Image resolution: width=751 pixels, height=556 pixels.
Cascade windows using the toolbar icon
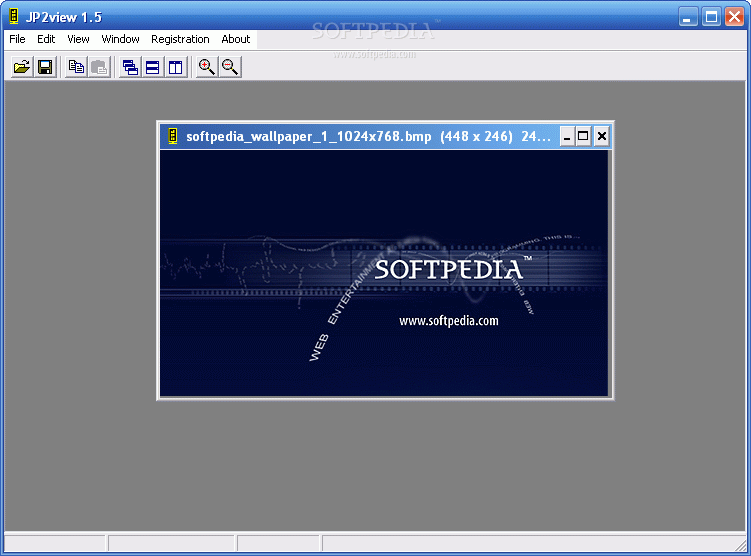point(130,67)
